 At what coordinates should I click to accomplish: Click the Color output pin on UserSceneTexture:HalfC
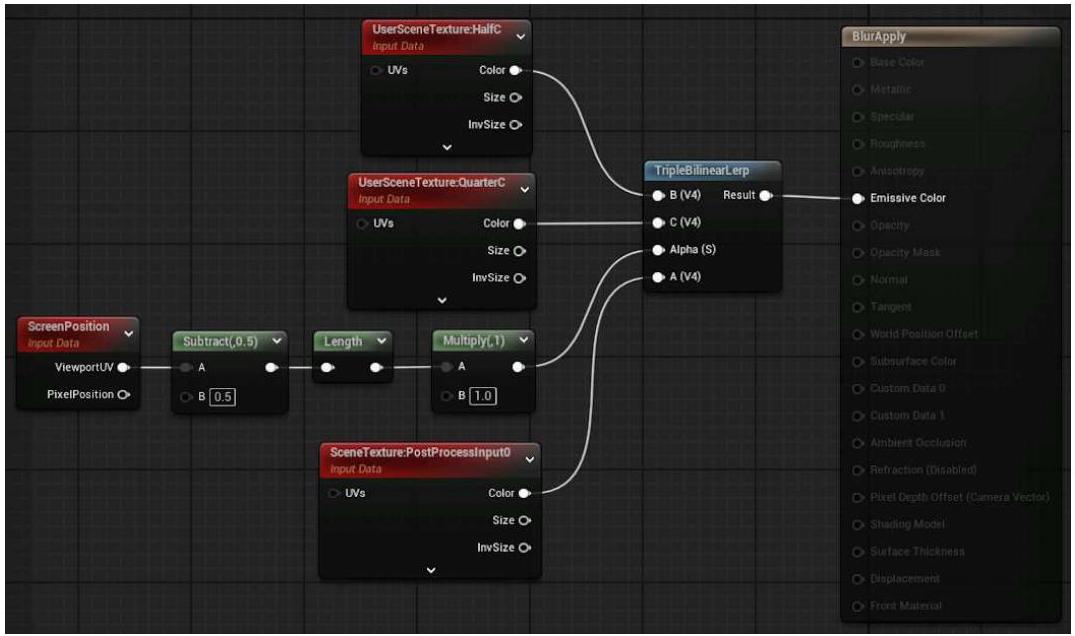coord(515,71)
